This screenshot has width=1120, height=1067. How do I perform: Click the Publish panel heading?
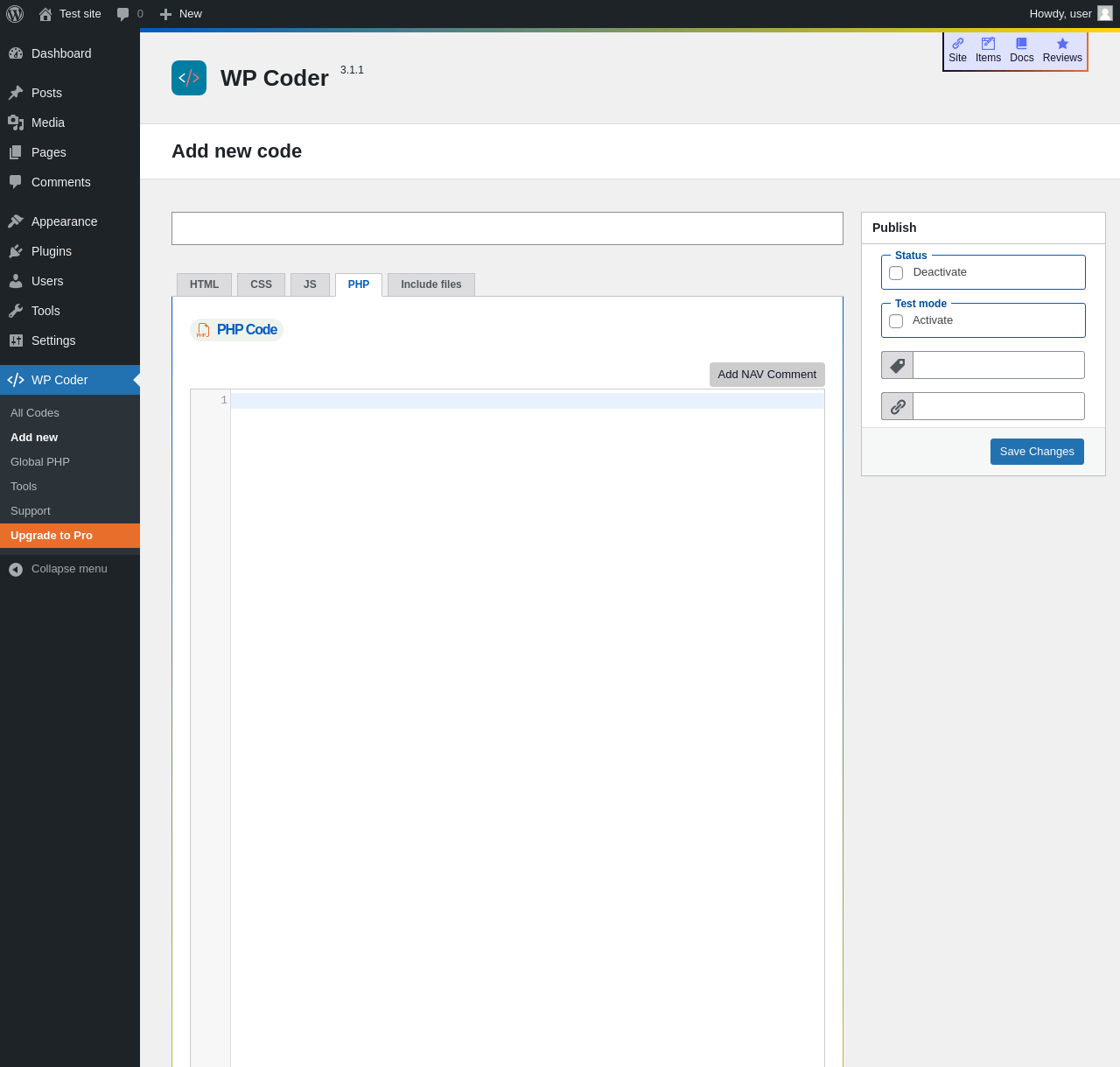point(894,228)
